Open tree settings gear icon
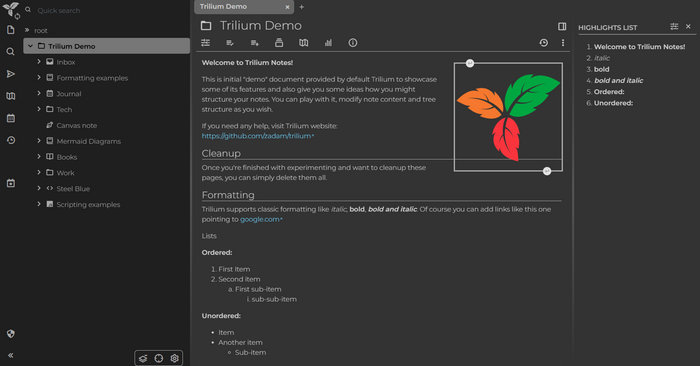The width and height of the screenshot is (700, 366). coord(175,358)
